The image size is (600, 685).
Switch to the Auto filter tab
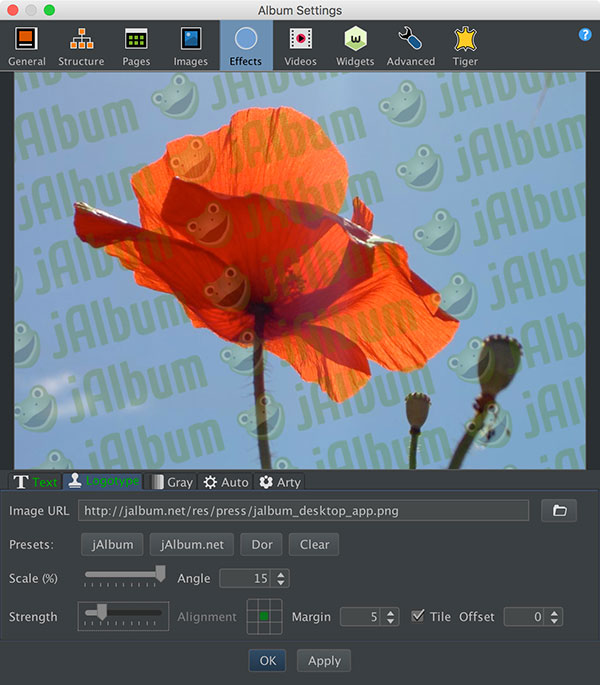coord(226,482)
